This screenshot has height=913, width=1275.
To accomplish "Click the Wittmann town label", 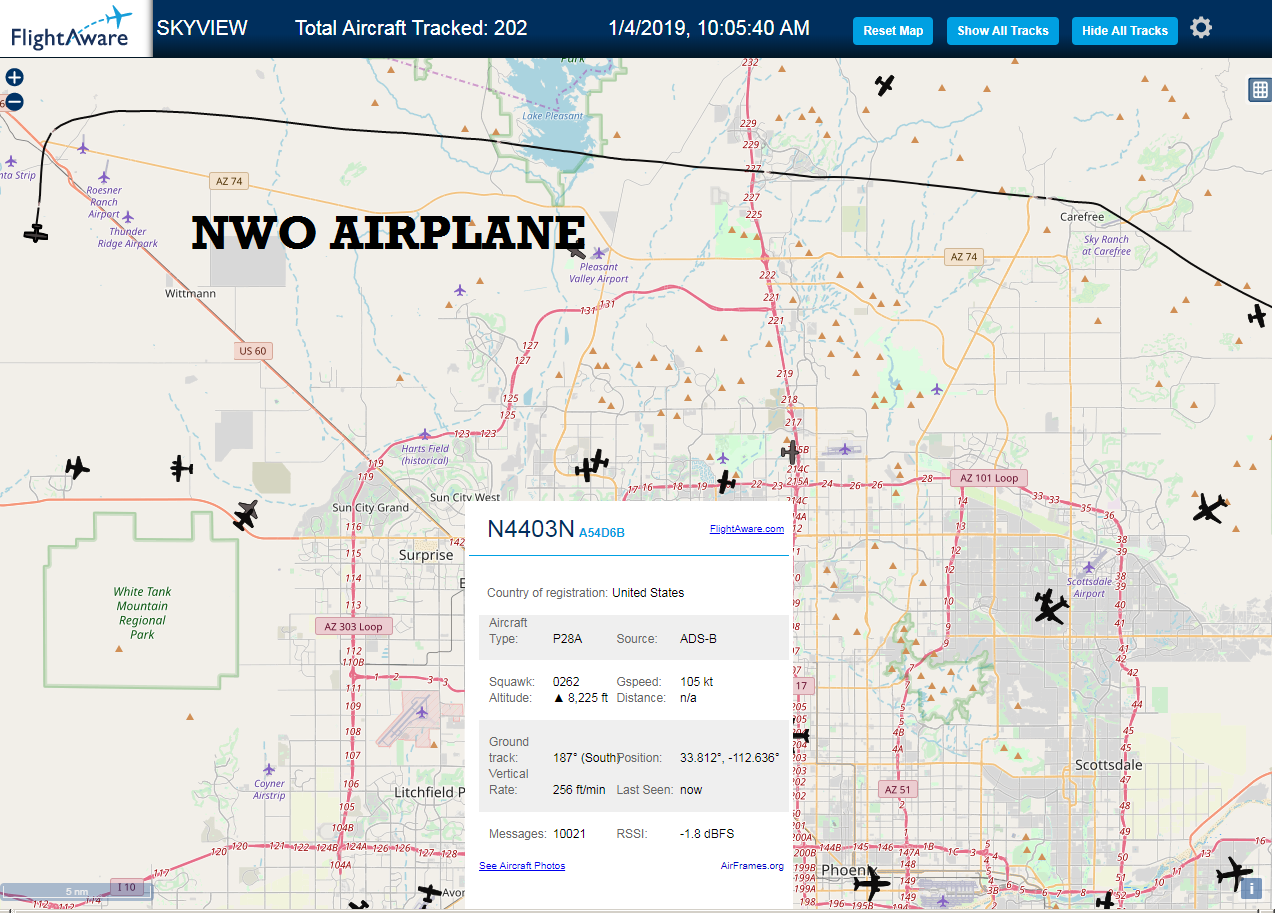I will pyautogui.click(x=190, y=294).
